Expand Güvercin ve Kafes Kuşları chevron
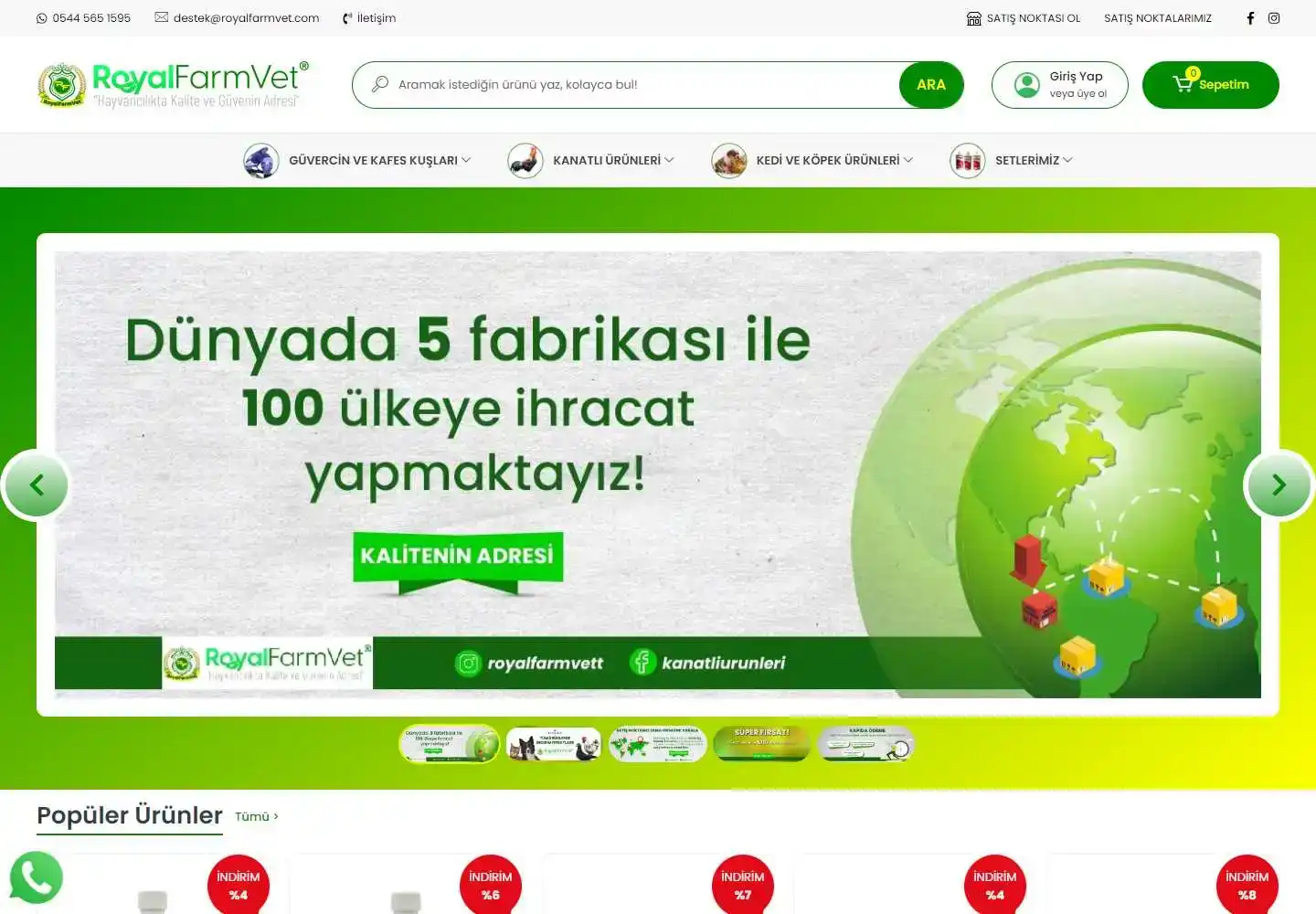Screen dimensions: 1316x914 (466, 160)
